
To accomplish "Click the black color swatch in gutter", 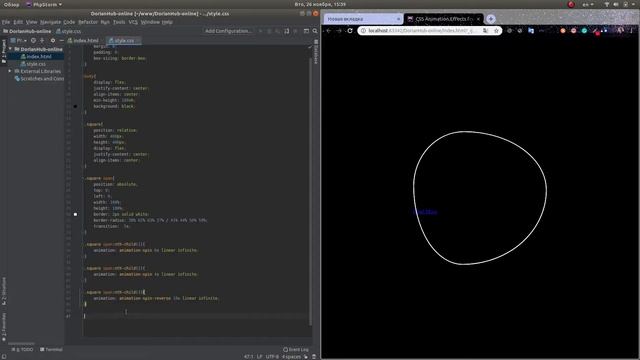I will 75,106.
